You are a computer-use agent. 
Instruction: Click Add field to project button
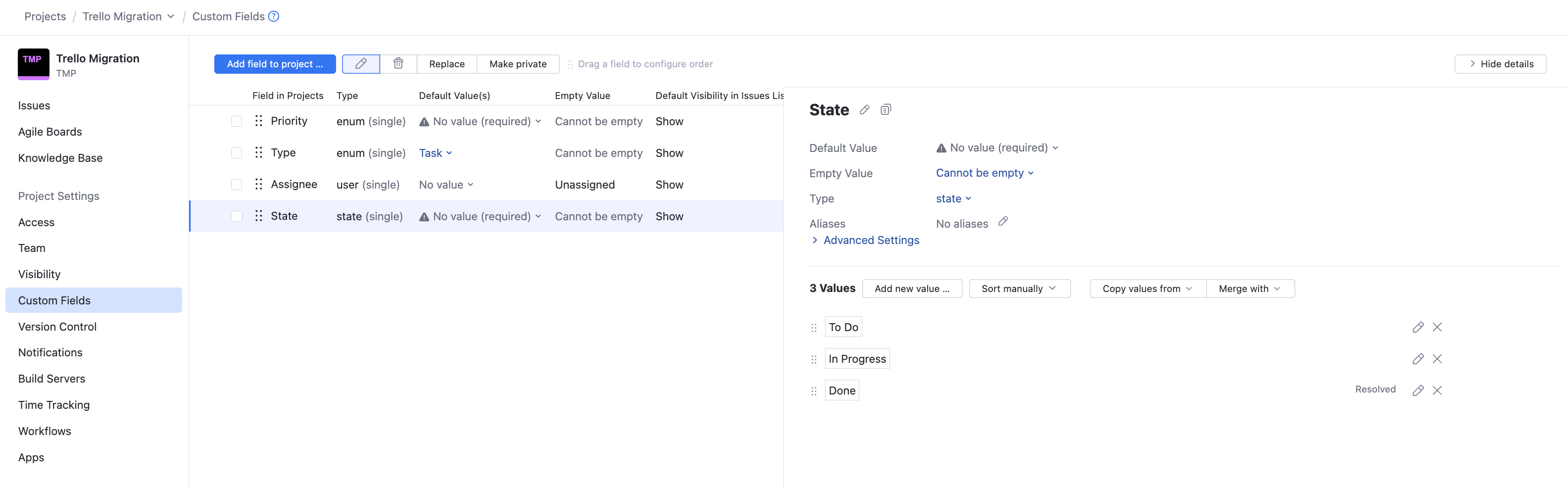click(275, 63)
